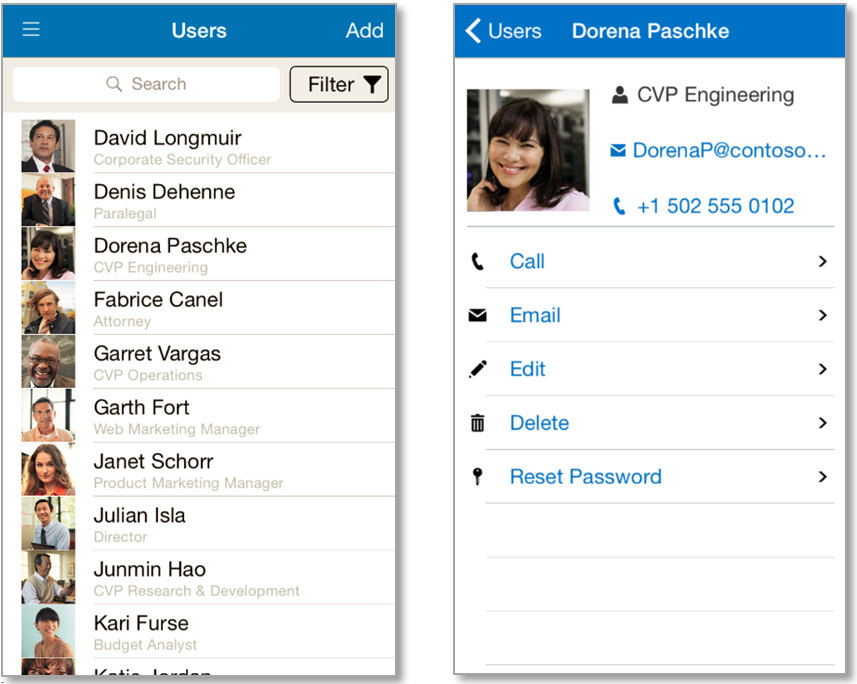Go back using the Users chevron
The height and width of the screenshot is (684, 857).
click(x=503, y=31)
